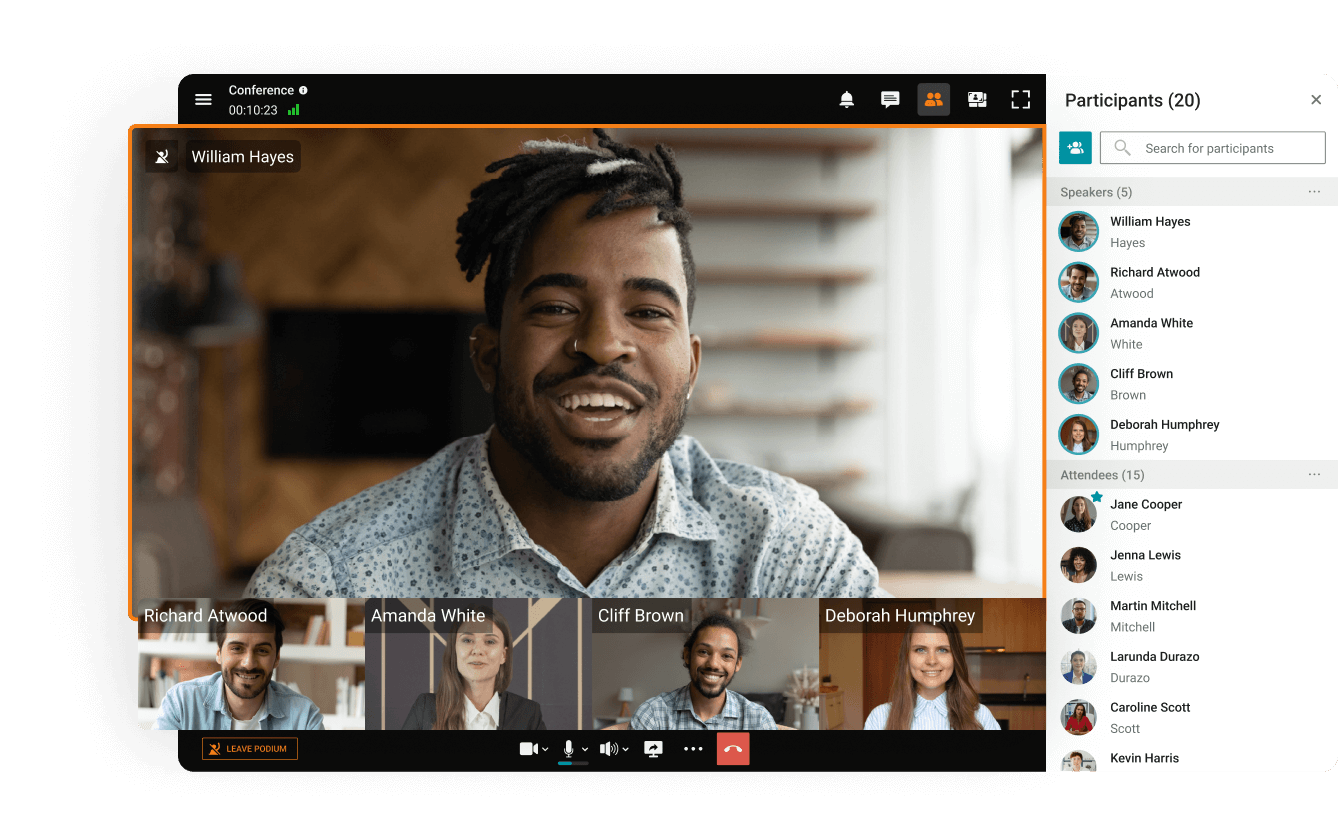
Task: Click the Conference title text
Action: [261, 90]
